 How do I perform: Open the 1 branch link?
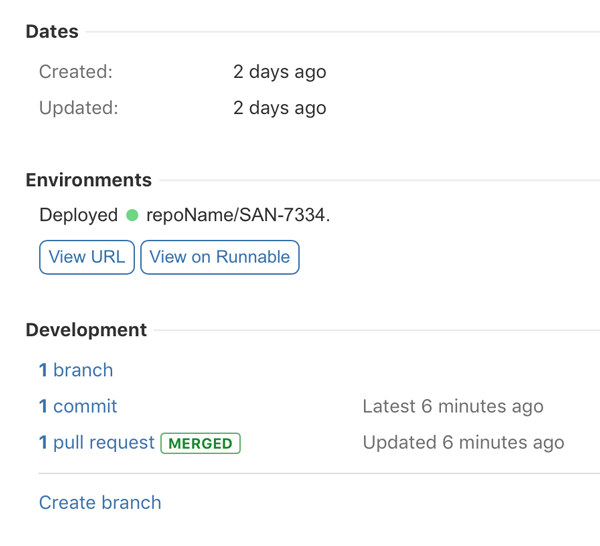76,370
